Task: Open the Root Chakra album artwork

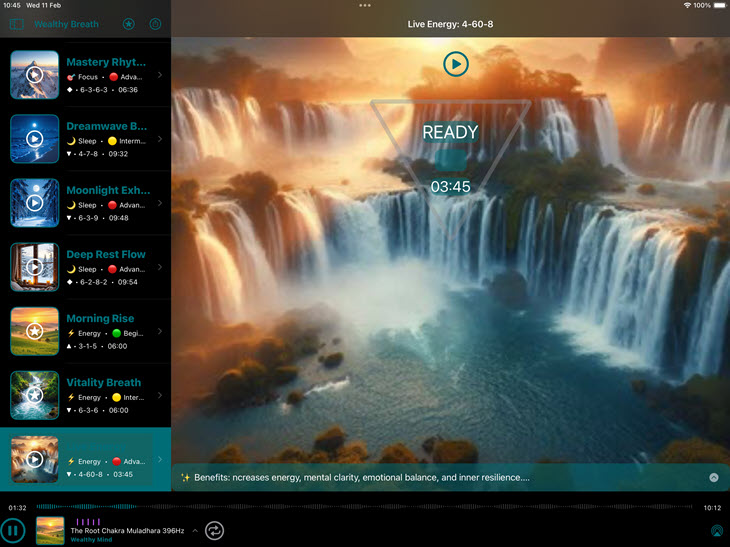Action: (50, 530)
